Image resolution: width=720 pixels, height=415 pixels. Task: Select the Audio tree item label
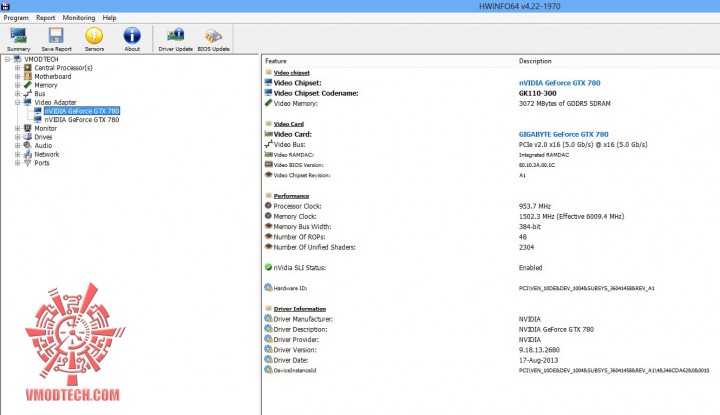pos(43,146)
